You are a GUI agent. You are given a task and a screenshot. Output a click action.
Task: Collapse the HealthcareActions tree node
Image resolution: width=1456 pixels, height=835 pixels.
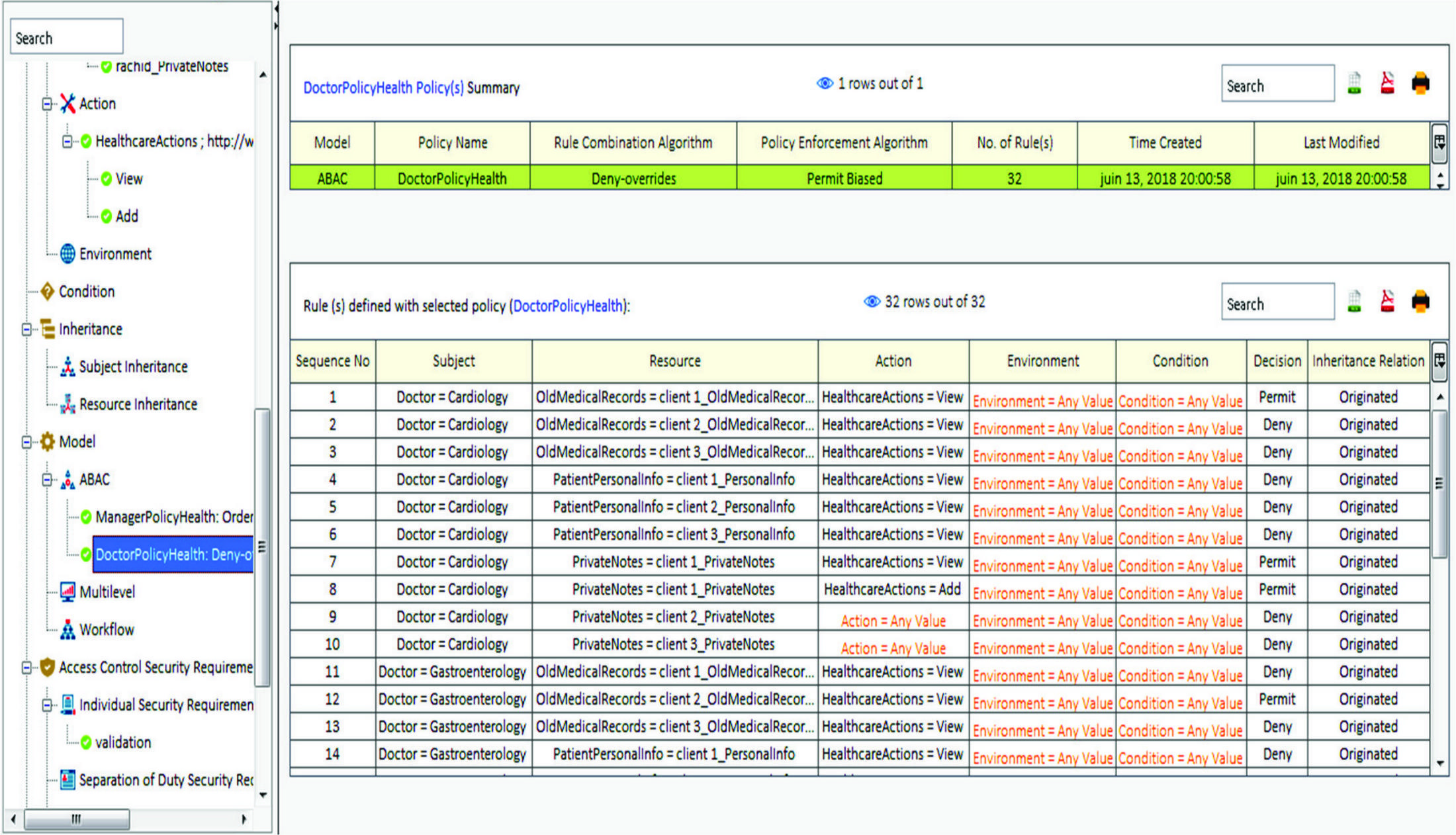pyautogui.click(x=68, y=141)
